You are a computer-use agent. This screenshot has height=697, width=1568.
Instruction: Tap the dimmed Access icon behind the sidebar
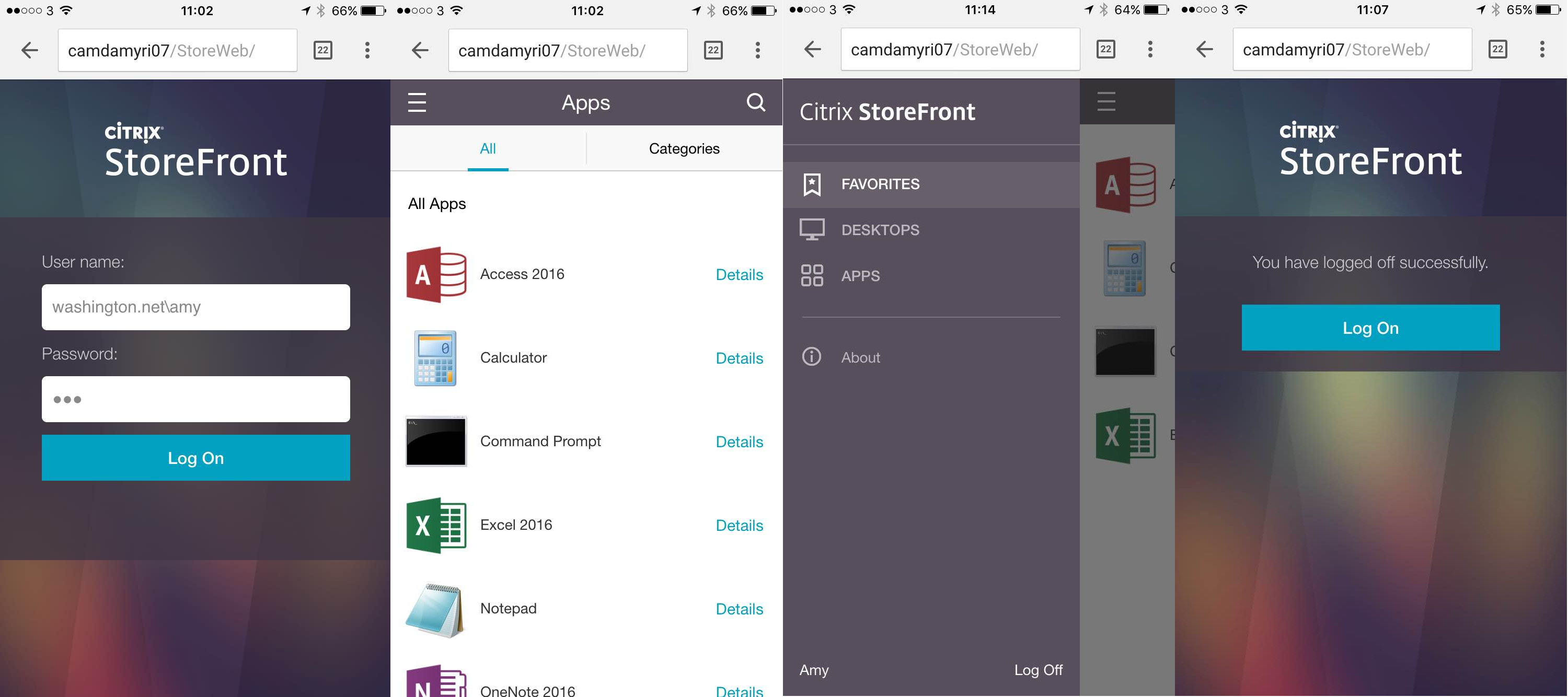click(x=1125, y=184)
